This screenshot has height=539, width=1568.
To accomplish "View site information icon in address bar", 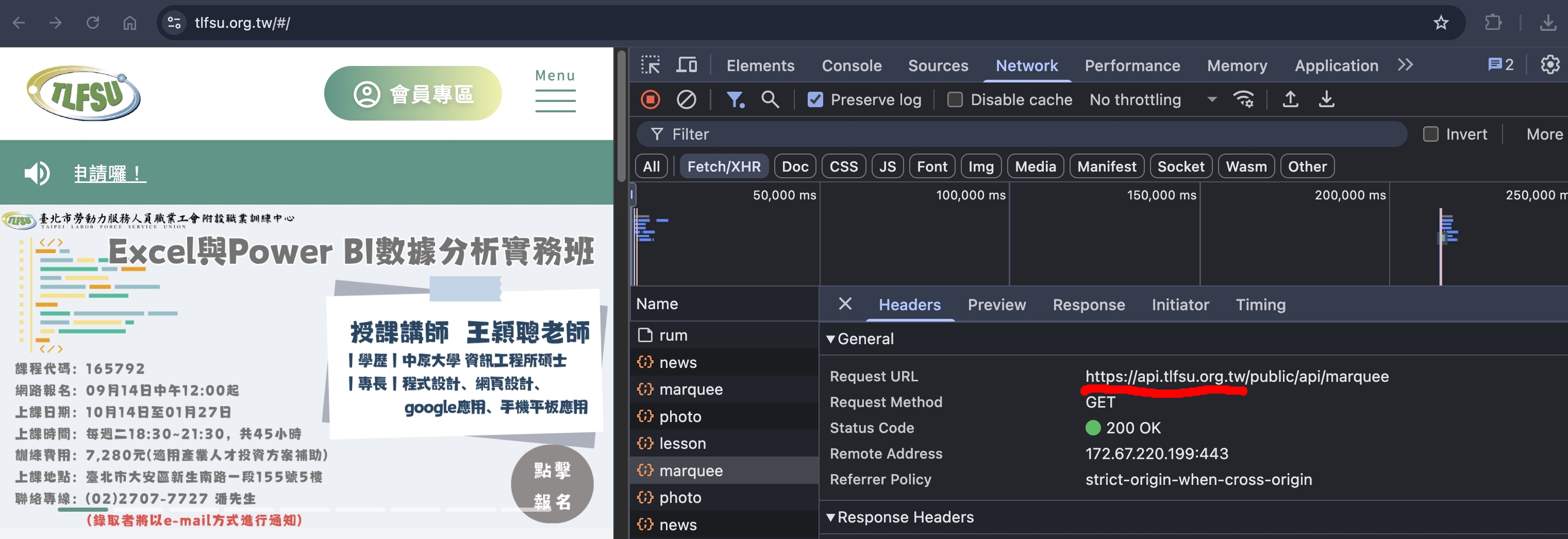I will point(174,23).
